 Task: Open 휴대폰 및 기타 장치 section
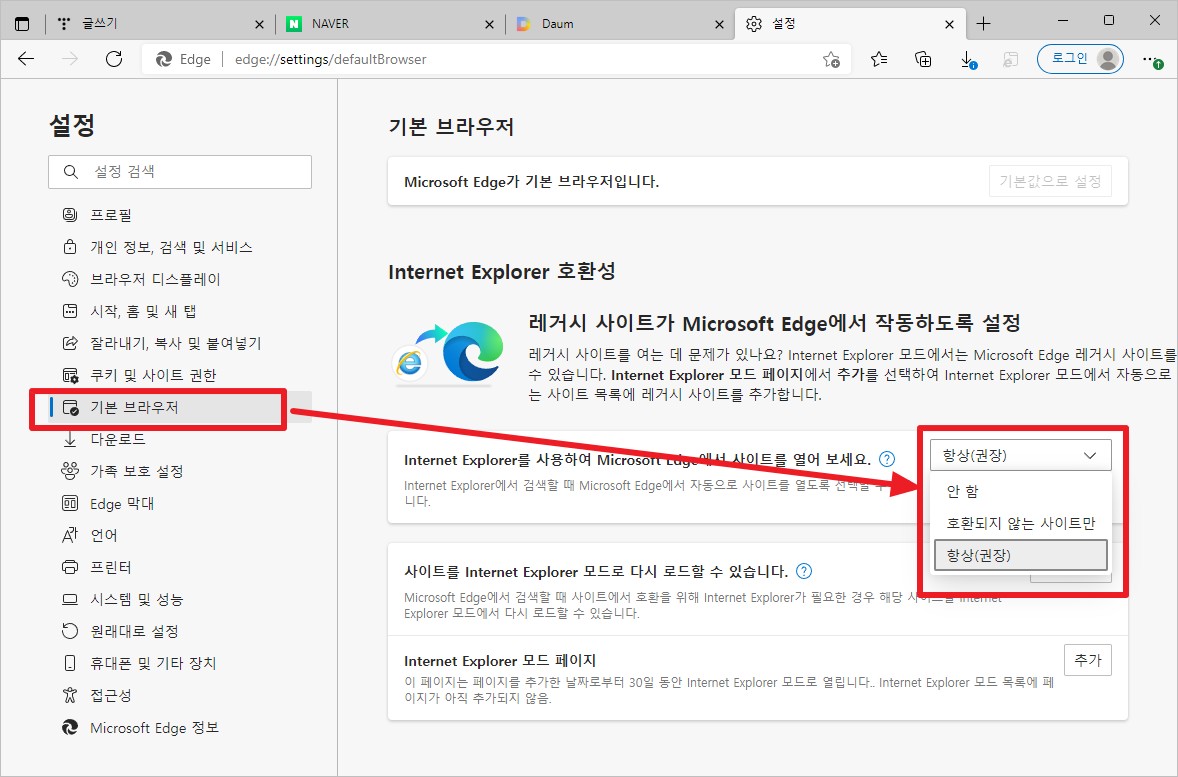click(x=180, y=664)
